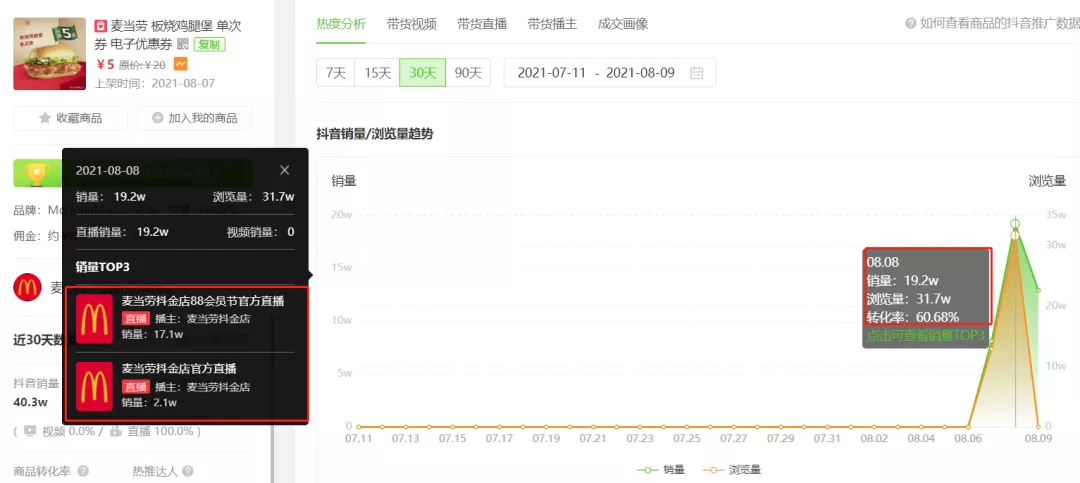This screenshot has height=483, width=1080.
Task: Switch to the 带货视频 tab
Action: point(411,23)
